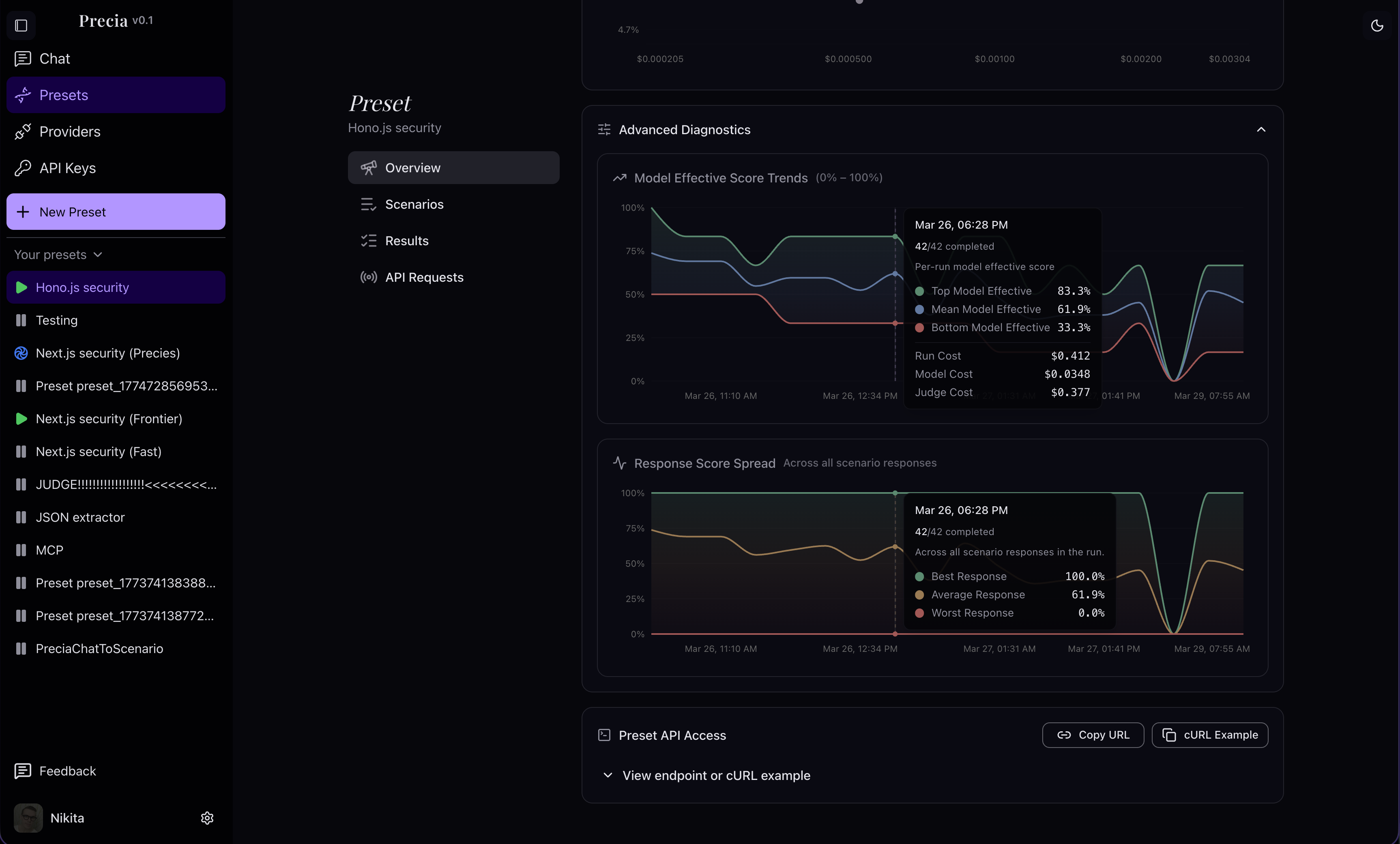Click play icon beside Next.js security (Frontier)
1400x844 pixels.
(21, 419)
